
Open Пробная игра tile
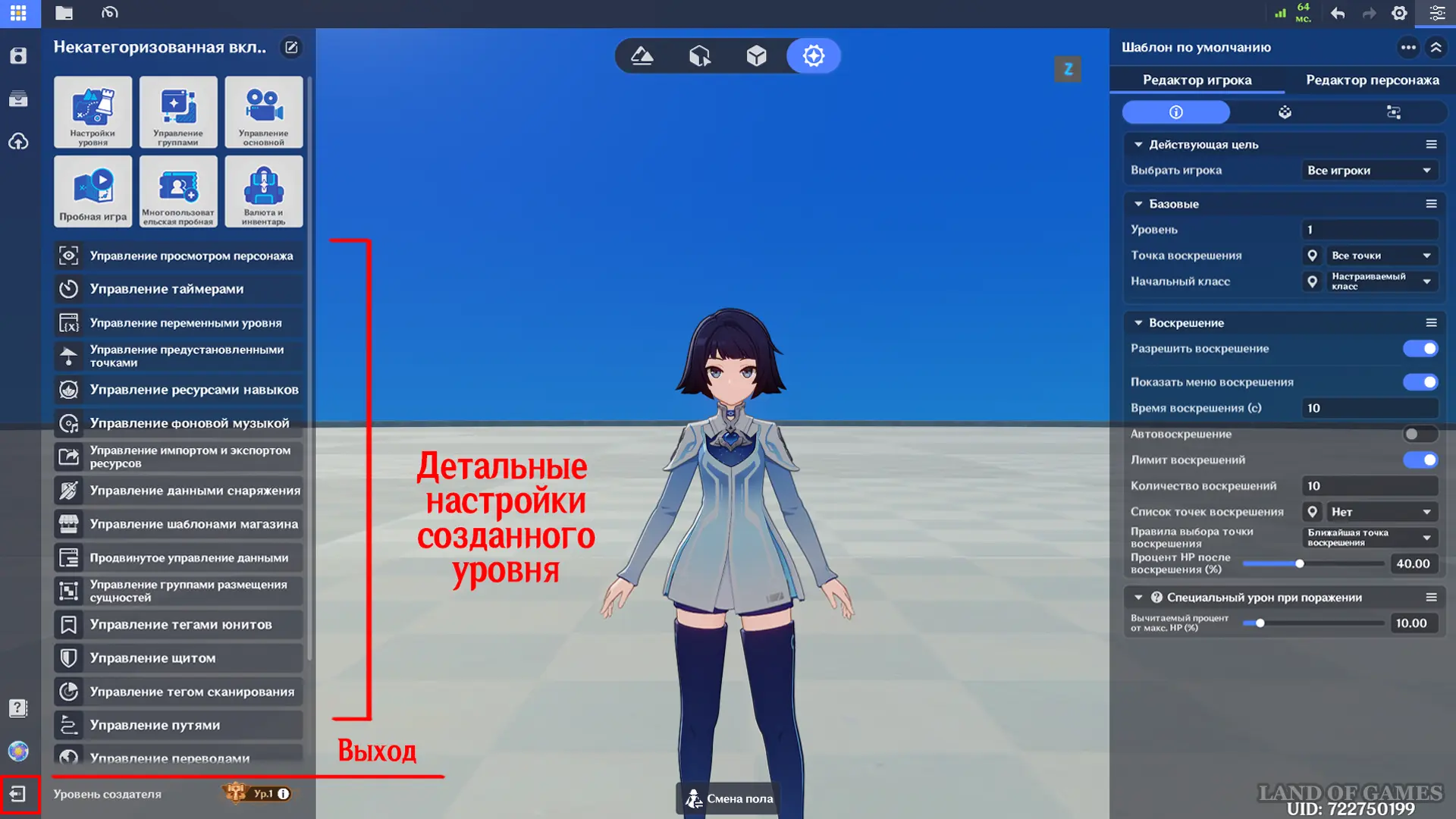tap(93, 191)
